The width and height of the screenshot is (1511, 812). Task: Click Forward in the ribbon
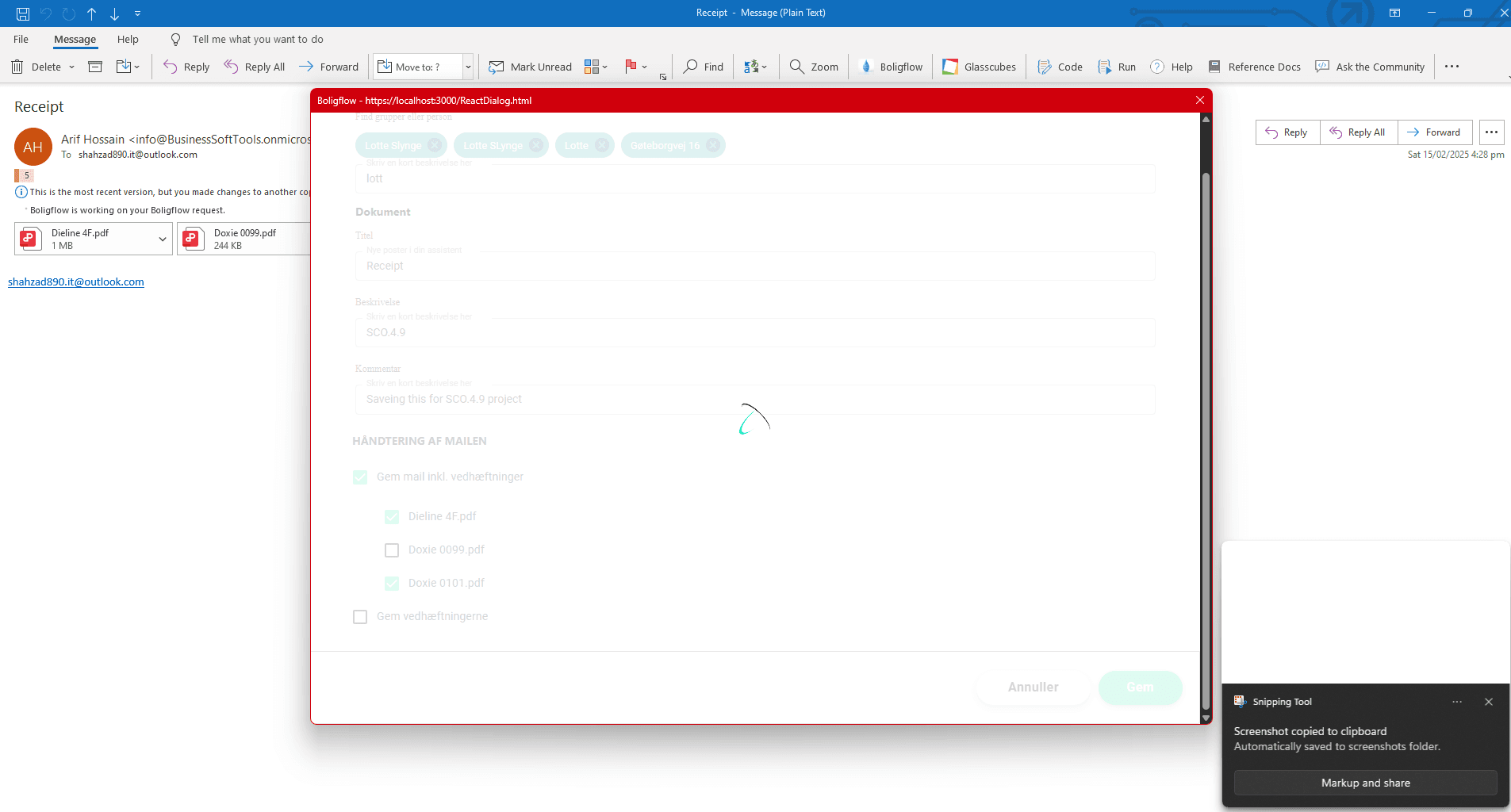(328, 67)
